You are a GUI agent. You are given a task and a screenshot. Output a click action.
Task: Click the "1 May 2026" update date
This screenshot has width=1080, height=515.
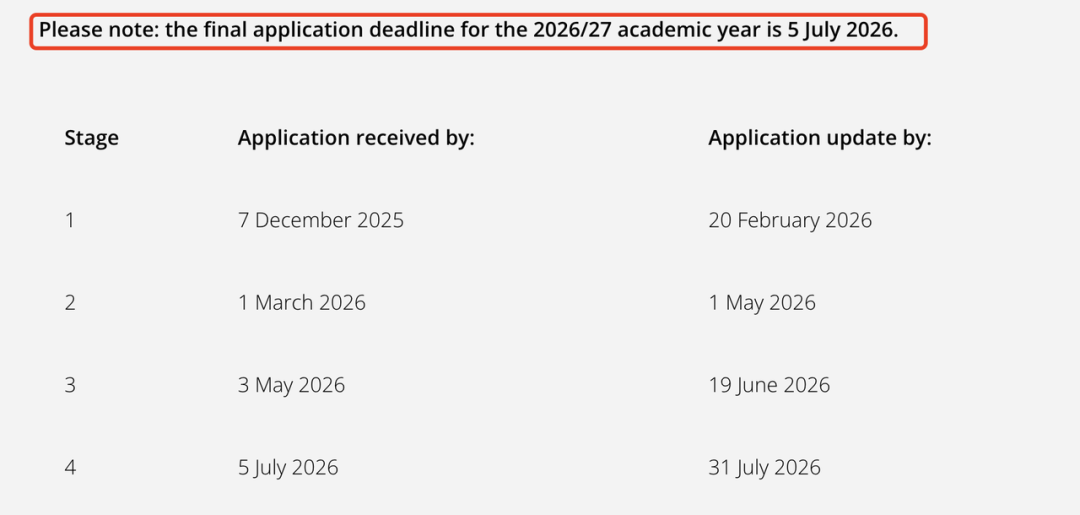pos(762,303)
